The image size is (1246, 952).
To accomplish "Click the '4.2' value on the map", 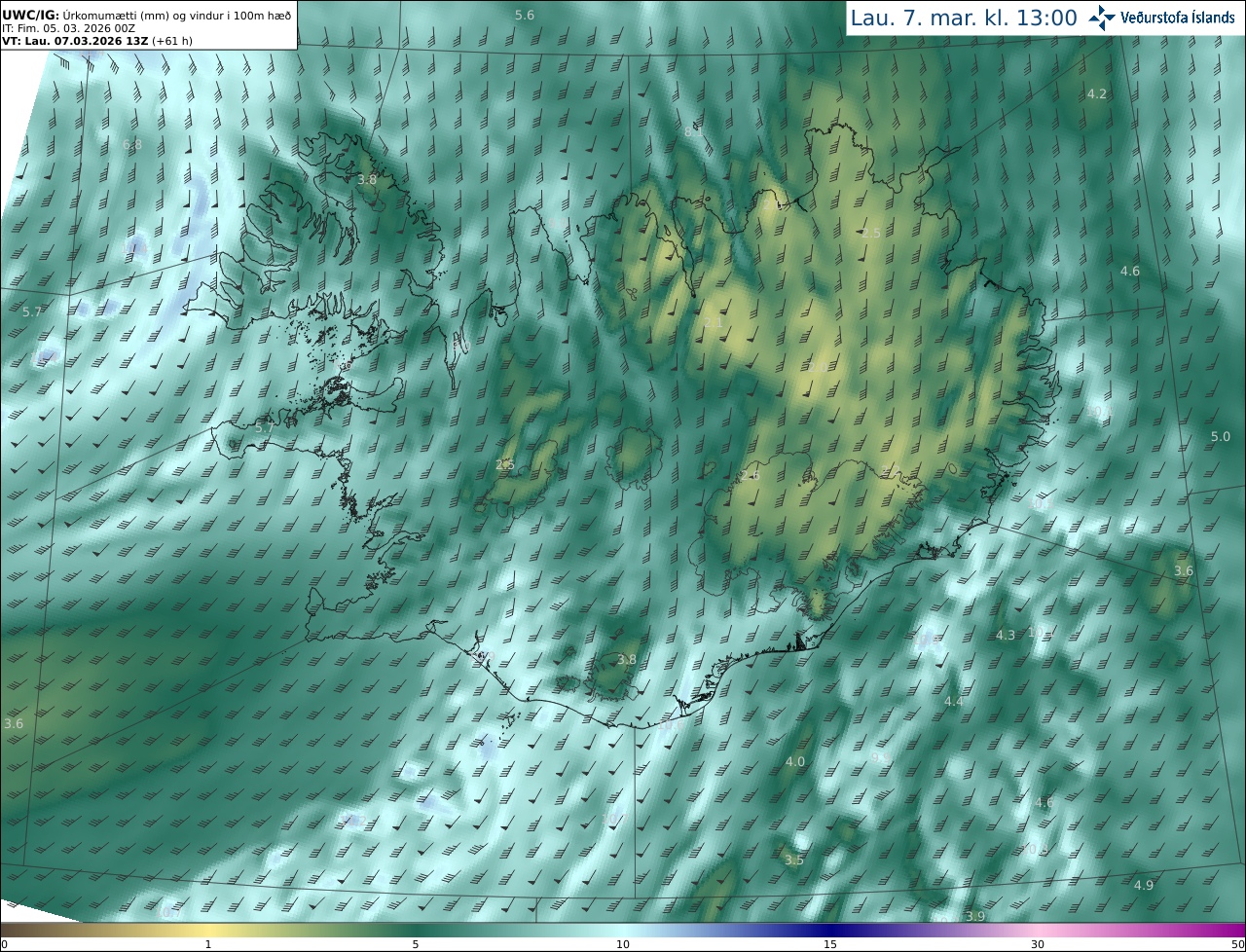I will (1097, 93).
